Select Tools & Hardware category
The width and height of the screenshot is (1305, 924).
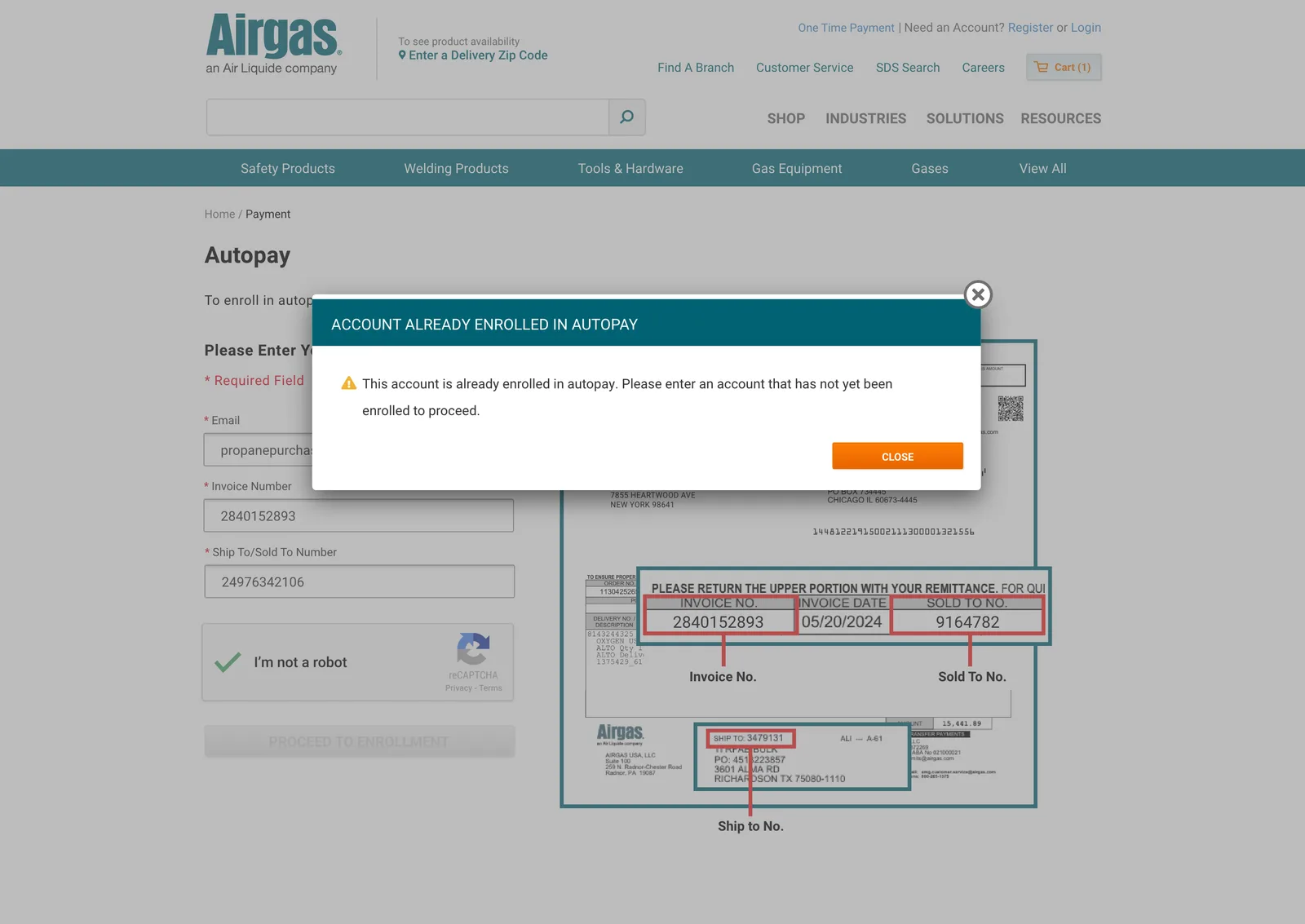(630, 168)
